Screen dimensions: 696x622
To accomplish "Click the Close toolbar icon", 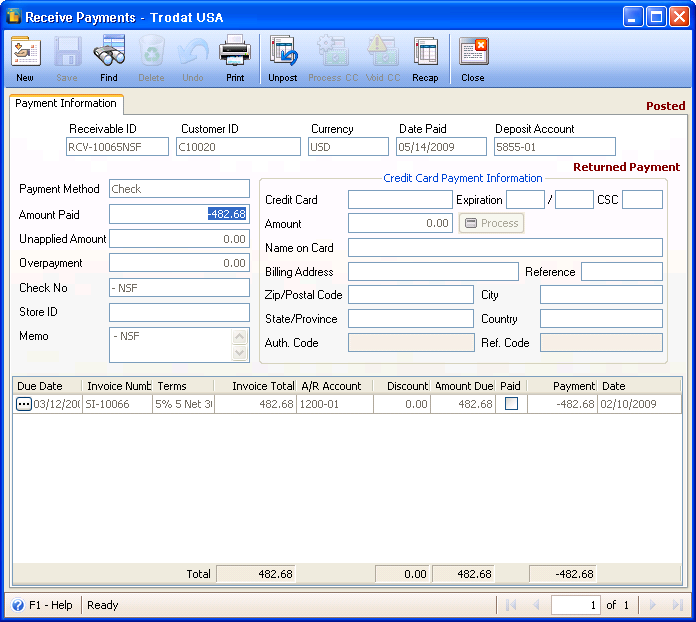I will 473,52.
